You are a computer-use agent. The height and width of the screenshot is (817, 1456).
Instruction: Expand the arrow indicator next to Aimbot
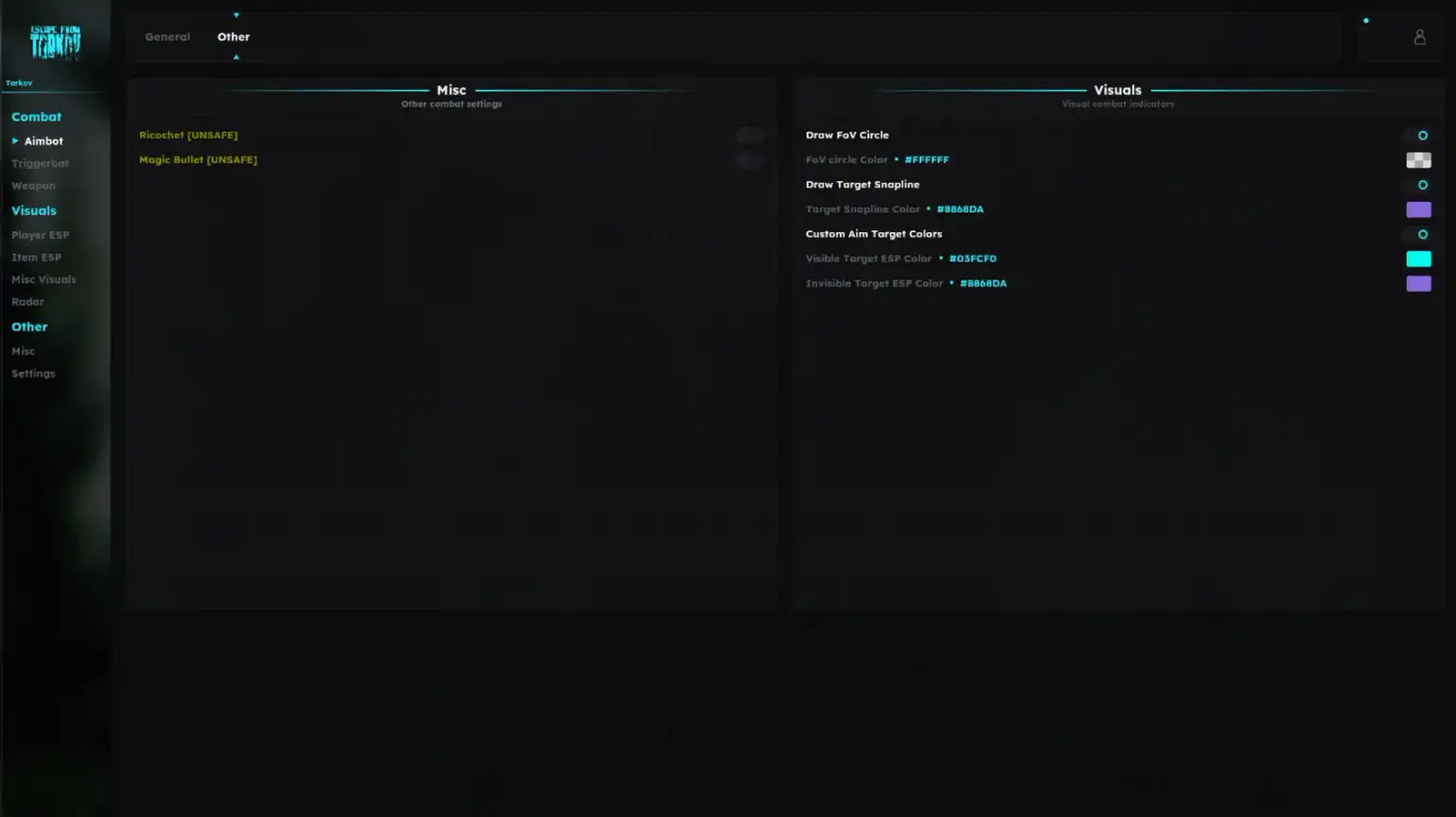point(15,140)
